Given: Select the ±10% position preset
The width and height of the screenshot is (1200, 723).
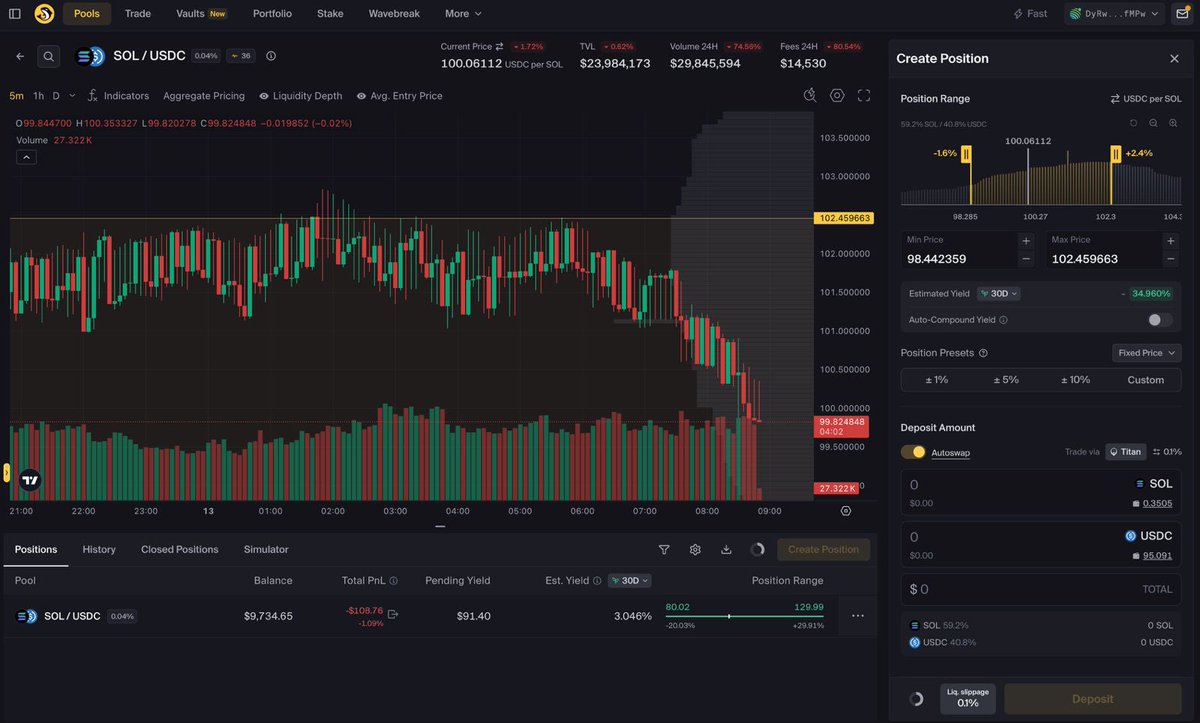Looking at the screenshot, I should click(1076, 380).
